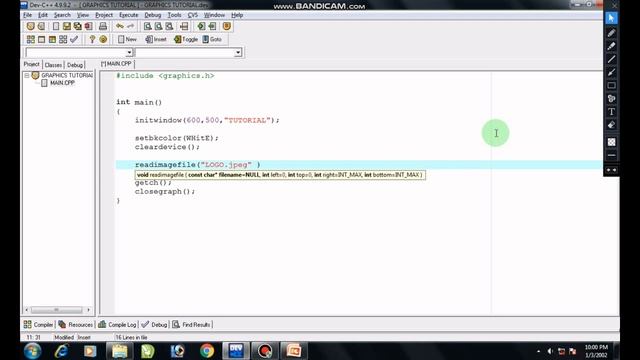
Task: Click the Goto bookmark button
Action: (212, 40)
